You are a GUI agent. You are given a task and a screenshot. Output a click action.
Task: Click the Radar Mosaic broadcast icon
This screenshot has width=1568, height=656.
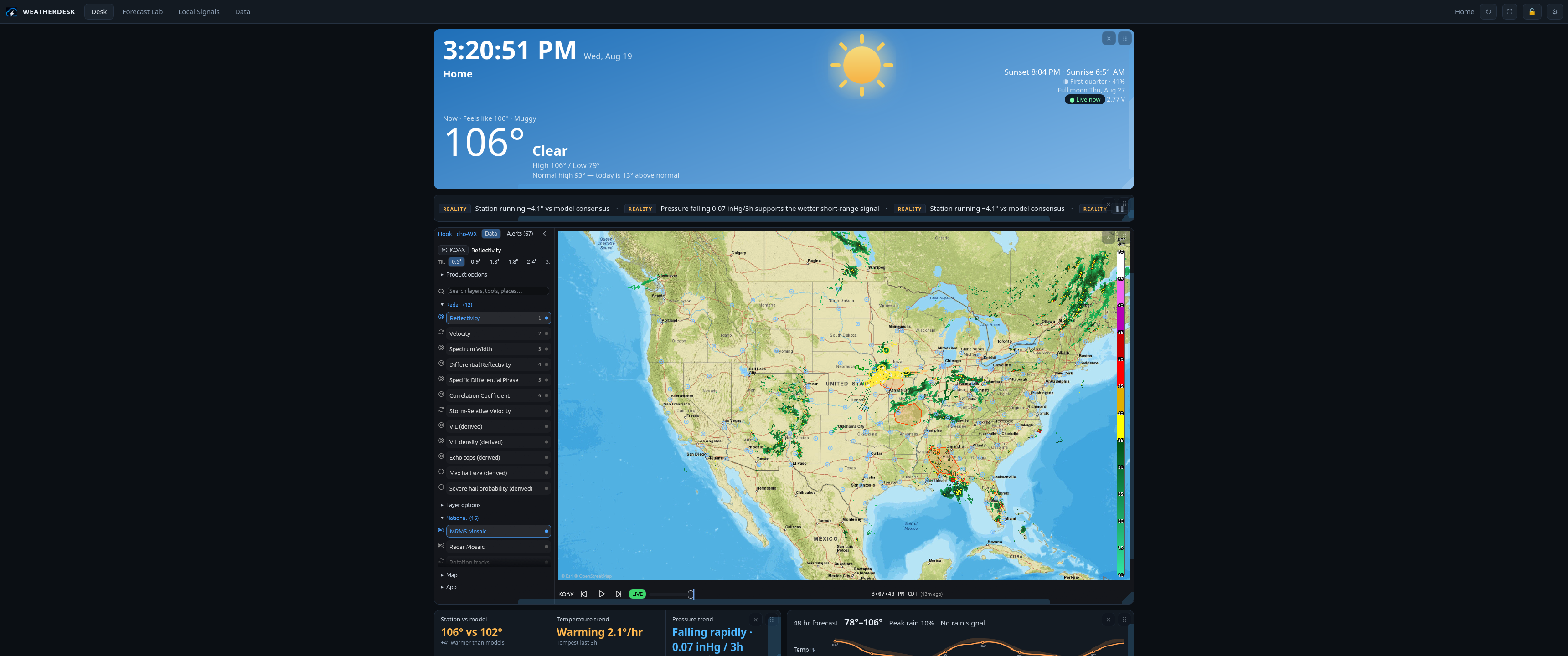[x=441, y=546]
